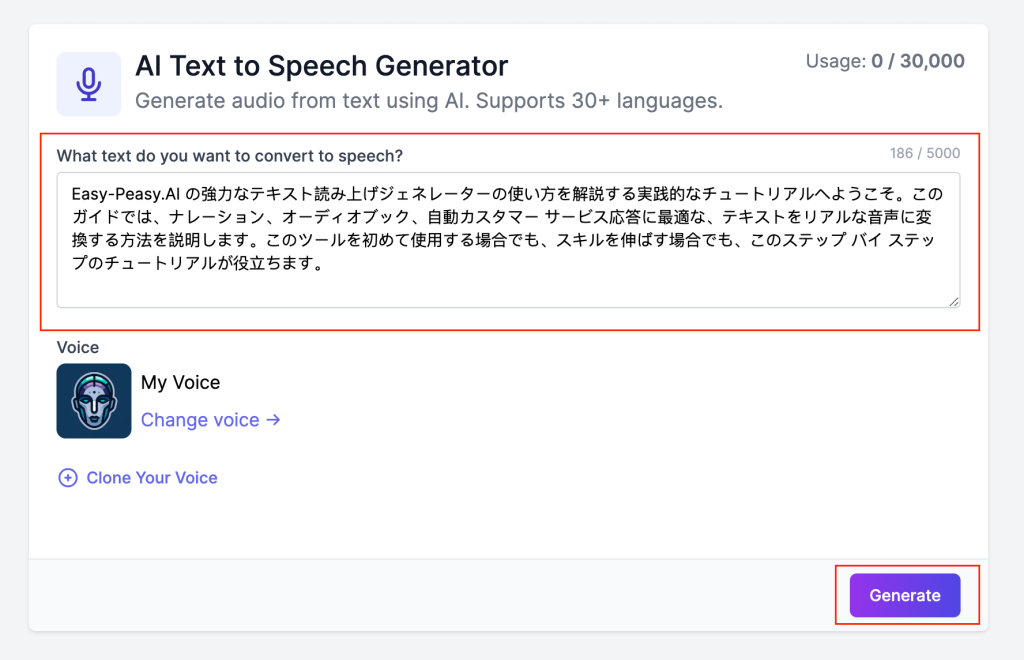This screenshot has width=1024, height=660.
Task: Click the AI Text to Speech Generator heading
Action: 322,67
